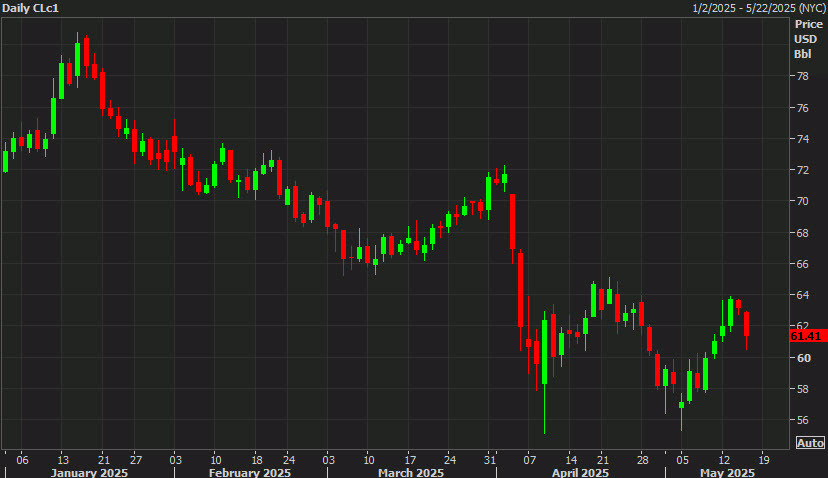Click the date range 1/2/2025 - 5/22/2025 label
Image resolution: width=828 pixels, height=478 pixels.
pos(759,8)
